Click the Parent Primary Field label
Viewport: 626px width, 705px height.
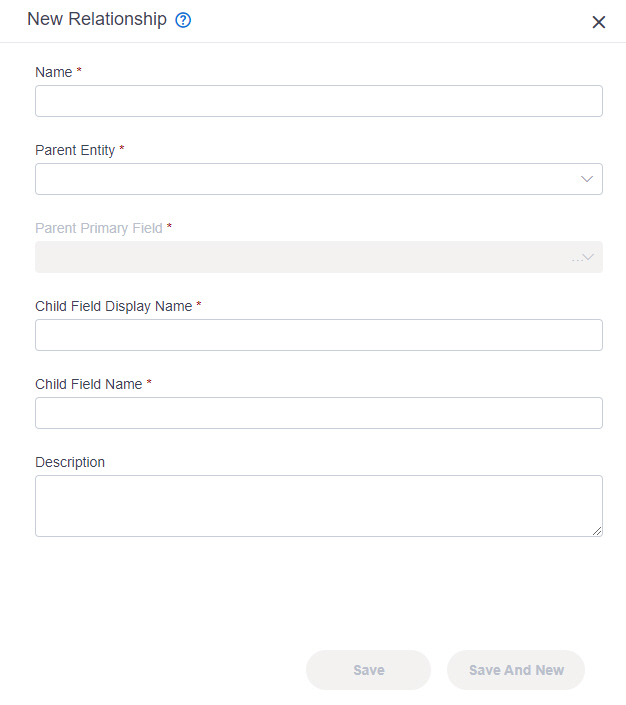click(99, 228)
